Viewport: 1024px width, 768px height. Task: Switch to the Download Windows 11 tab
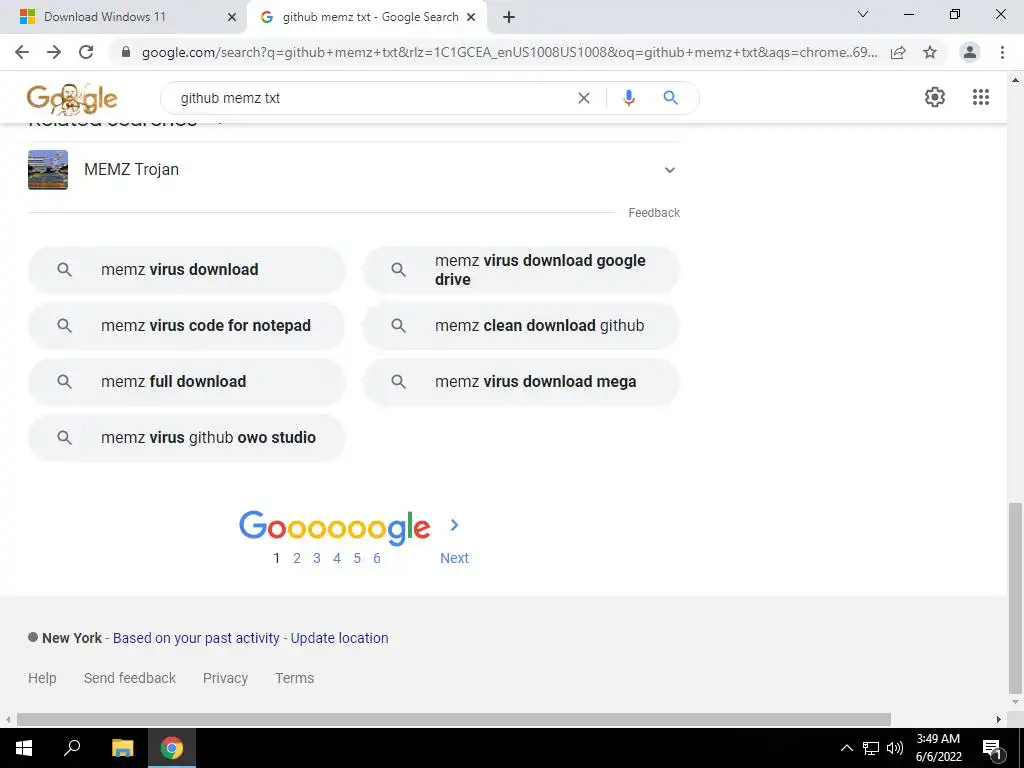(x=124, y=17)
